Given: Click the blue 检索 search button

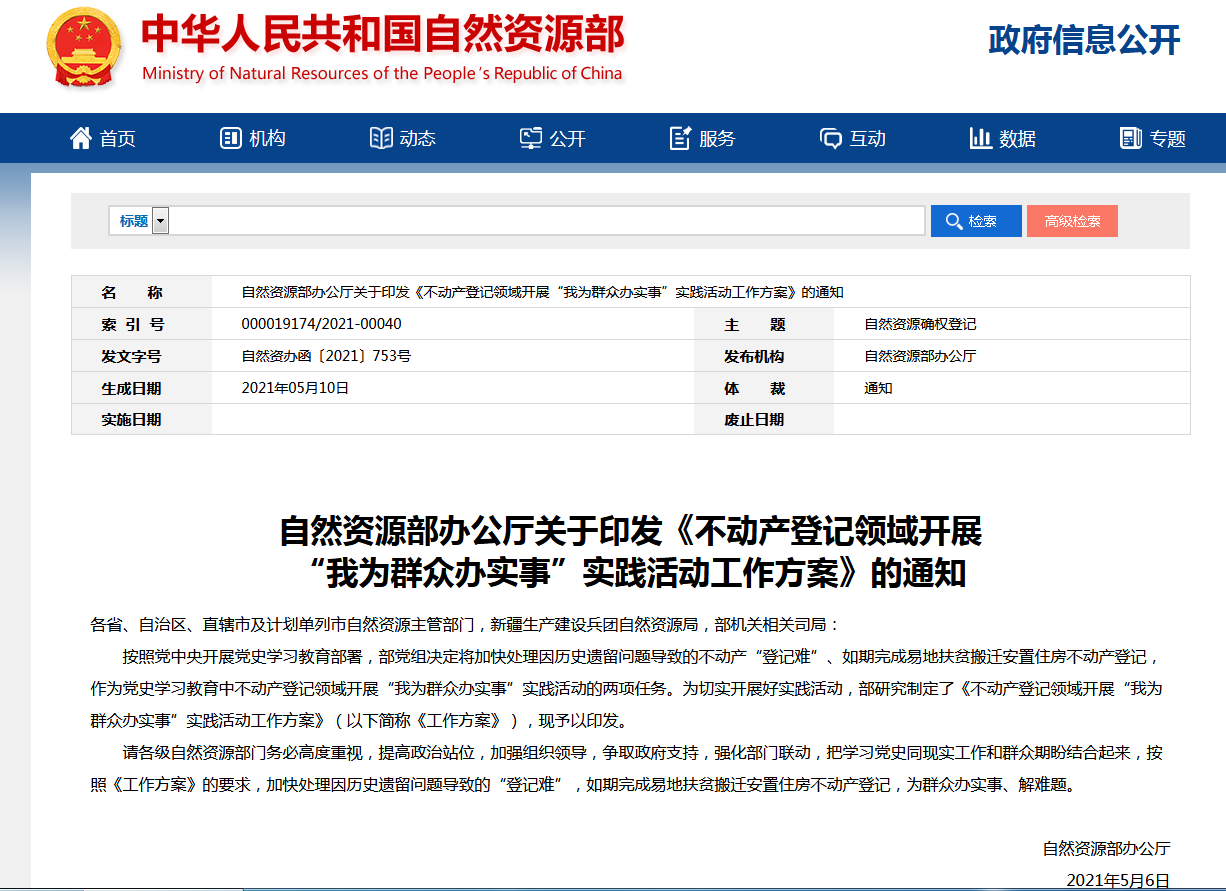Looking at the screenshot, I should coord(976,221).
